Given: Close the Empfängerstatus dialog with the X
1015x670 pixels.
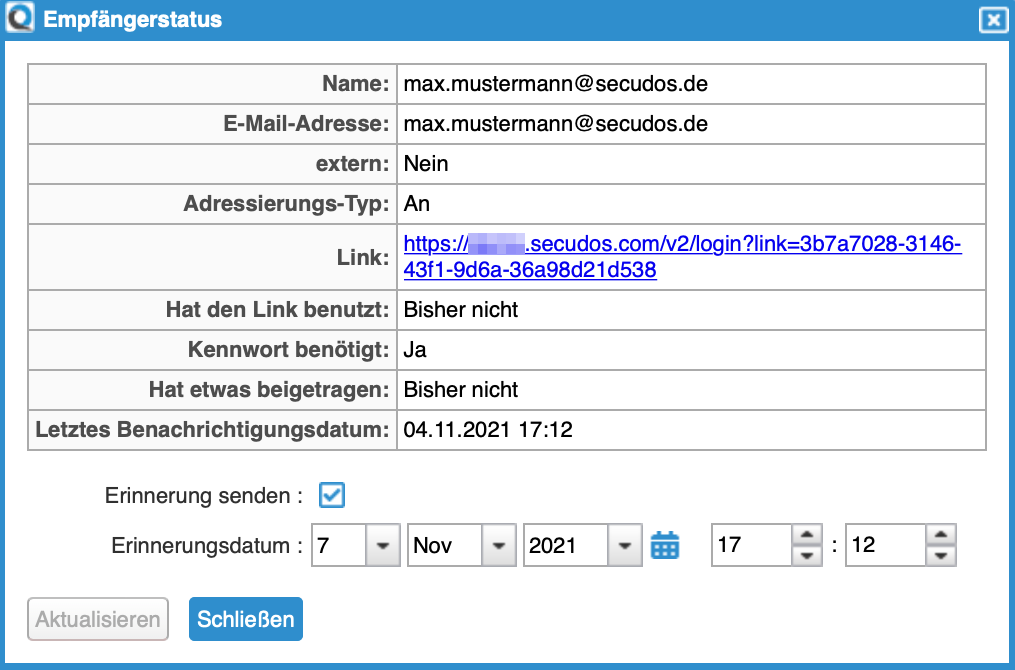Looking at the screenshot, I should coord(991,20).
